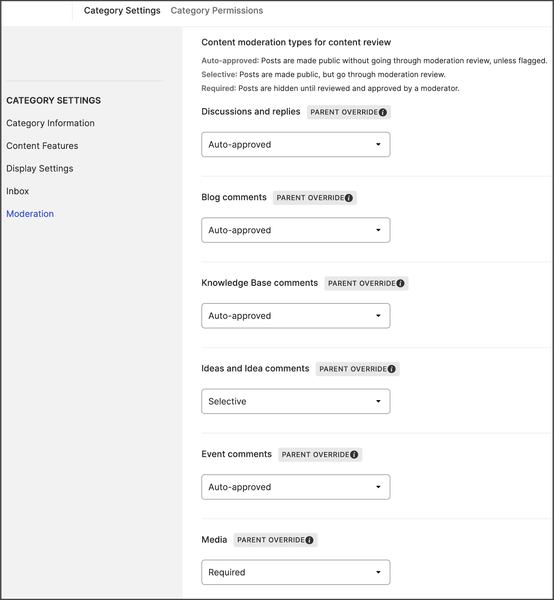Expand the Event comments moderation dropdown

[296, 487]
